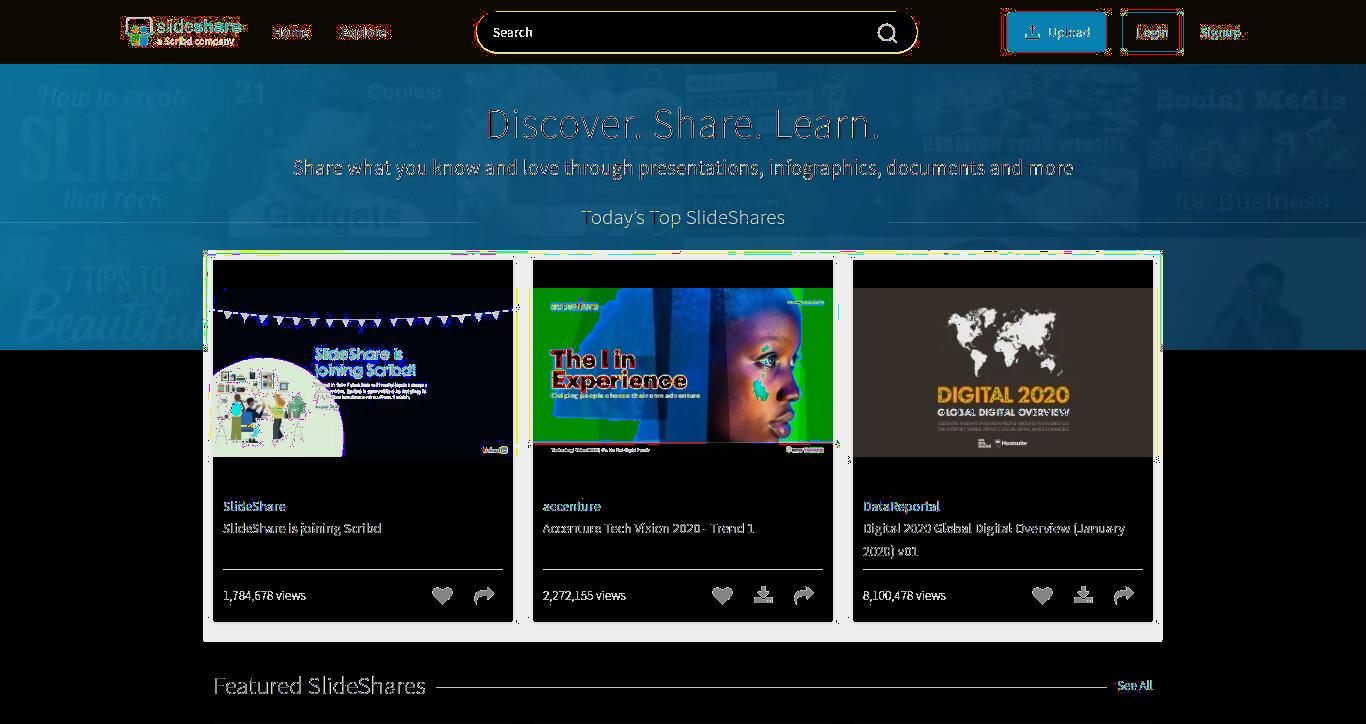1366x724 pixels.
Task: Share the Digital 2020 Global Overview card
Action: 1124,595
